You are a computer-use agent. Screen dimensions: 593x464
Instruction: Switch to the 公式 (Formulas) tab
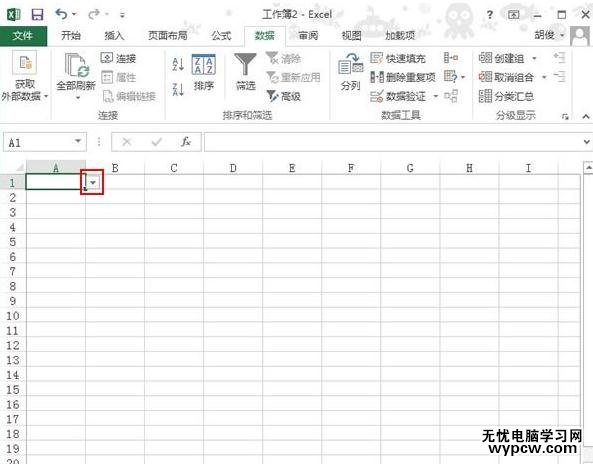(221, 36)
